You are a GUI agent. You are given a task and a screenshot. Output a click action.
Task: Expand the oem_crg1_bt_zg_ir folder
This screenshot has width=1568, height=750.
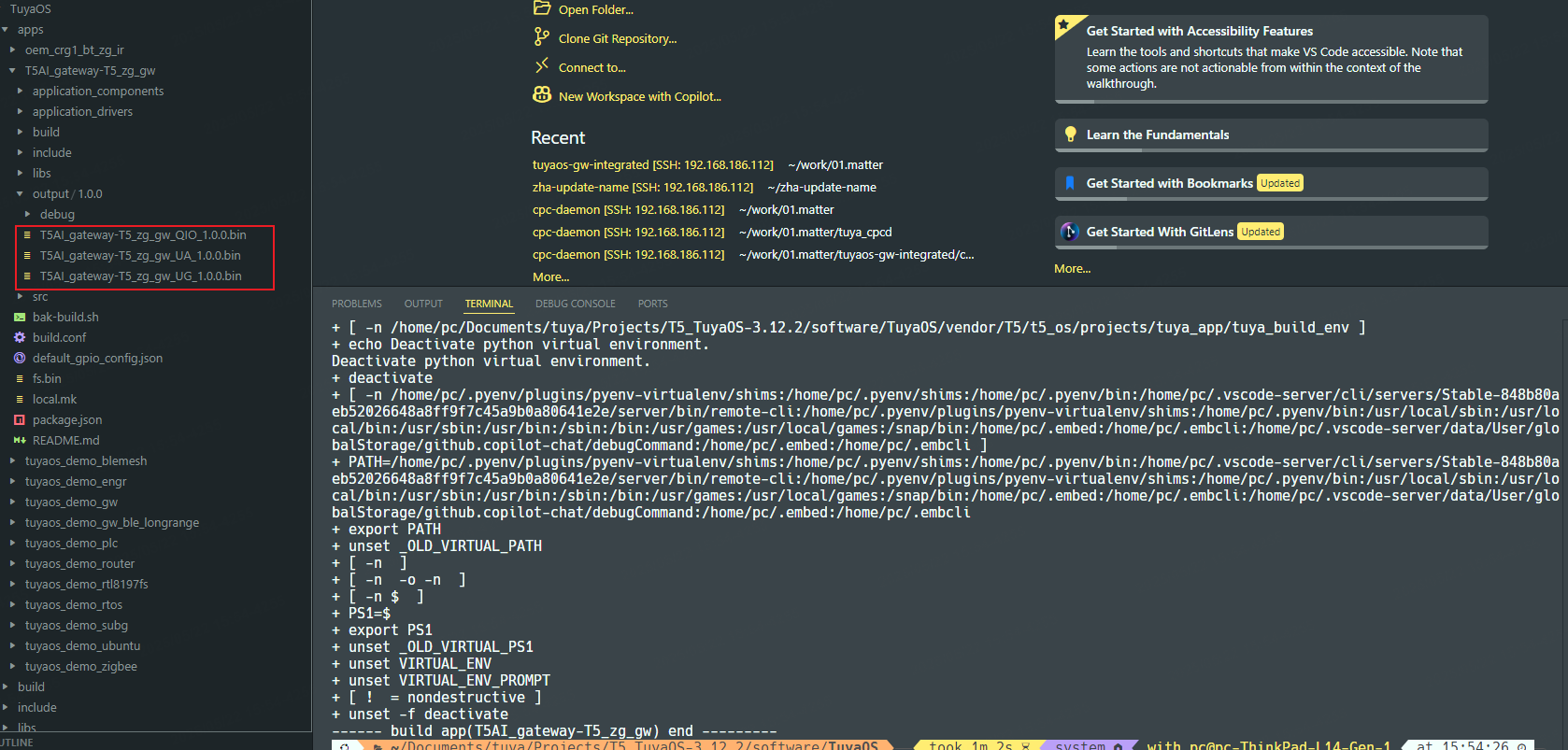pos(12,50)
